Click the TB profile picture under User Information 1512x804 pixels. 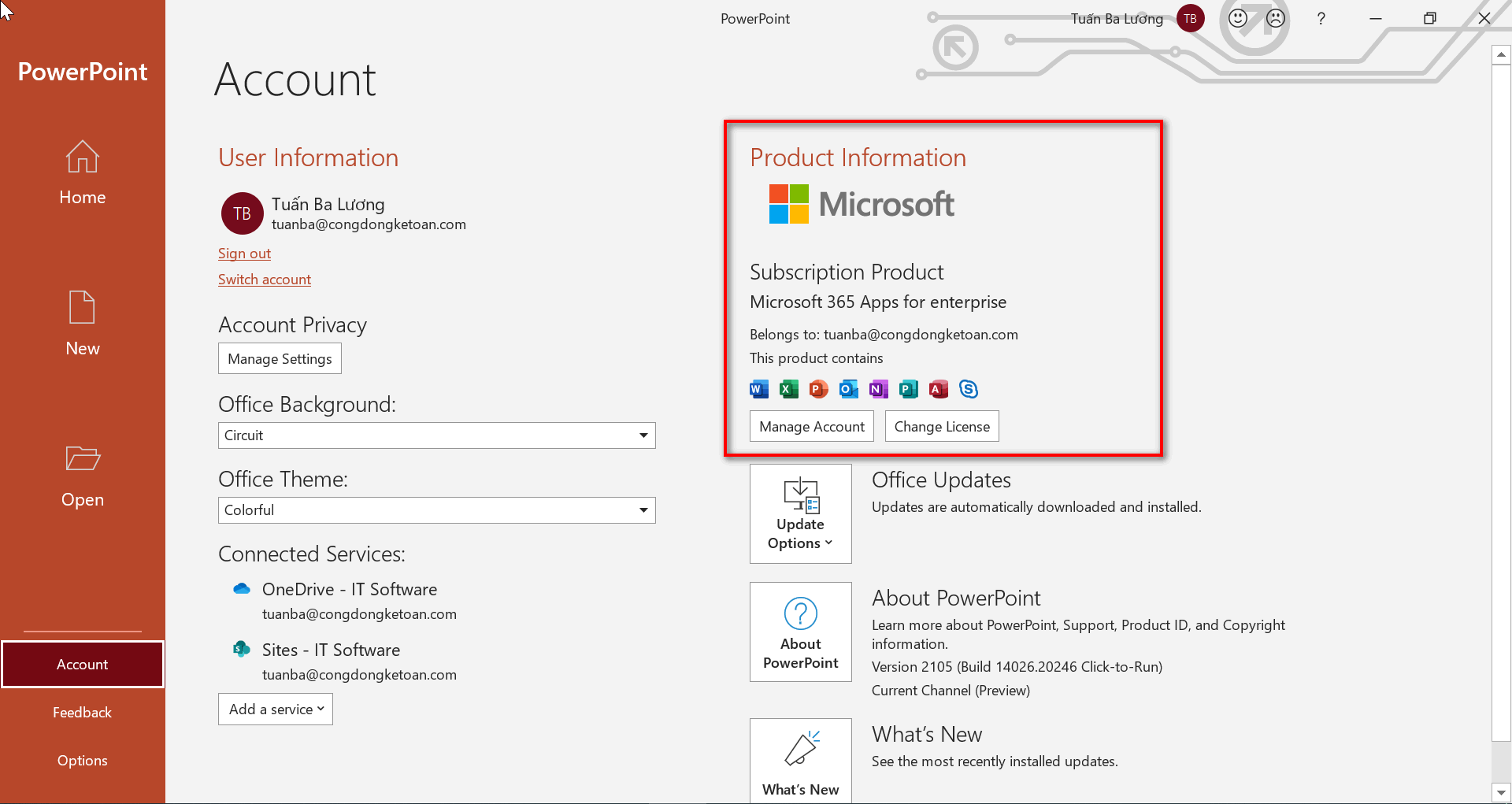click(x=243, y=213)
